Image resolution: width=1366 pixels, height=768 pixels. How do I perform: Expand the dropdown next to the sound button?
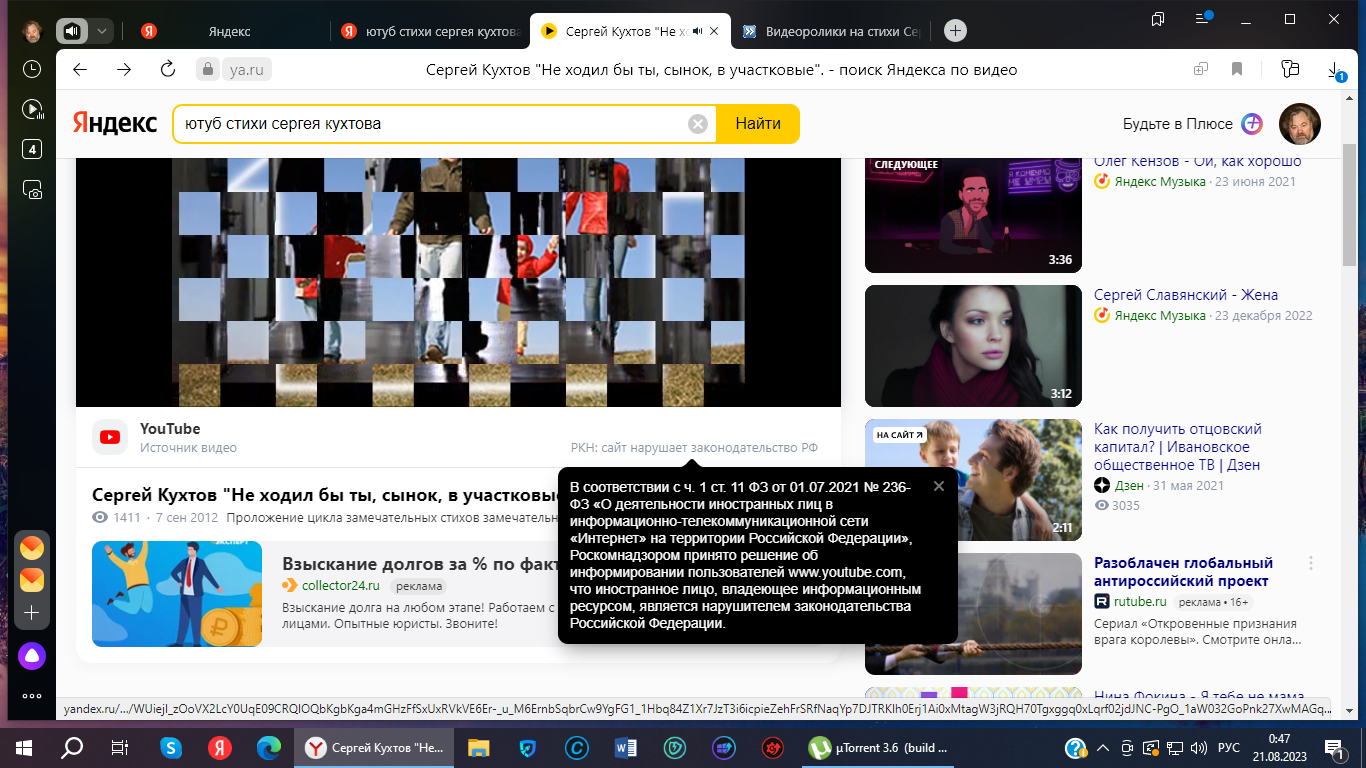coord(101,31)
